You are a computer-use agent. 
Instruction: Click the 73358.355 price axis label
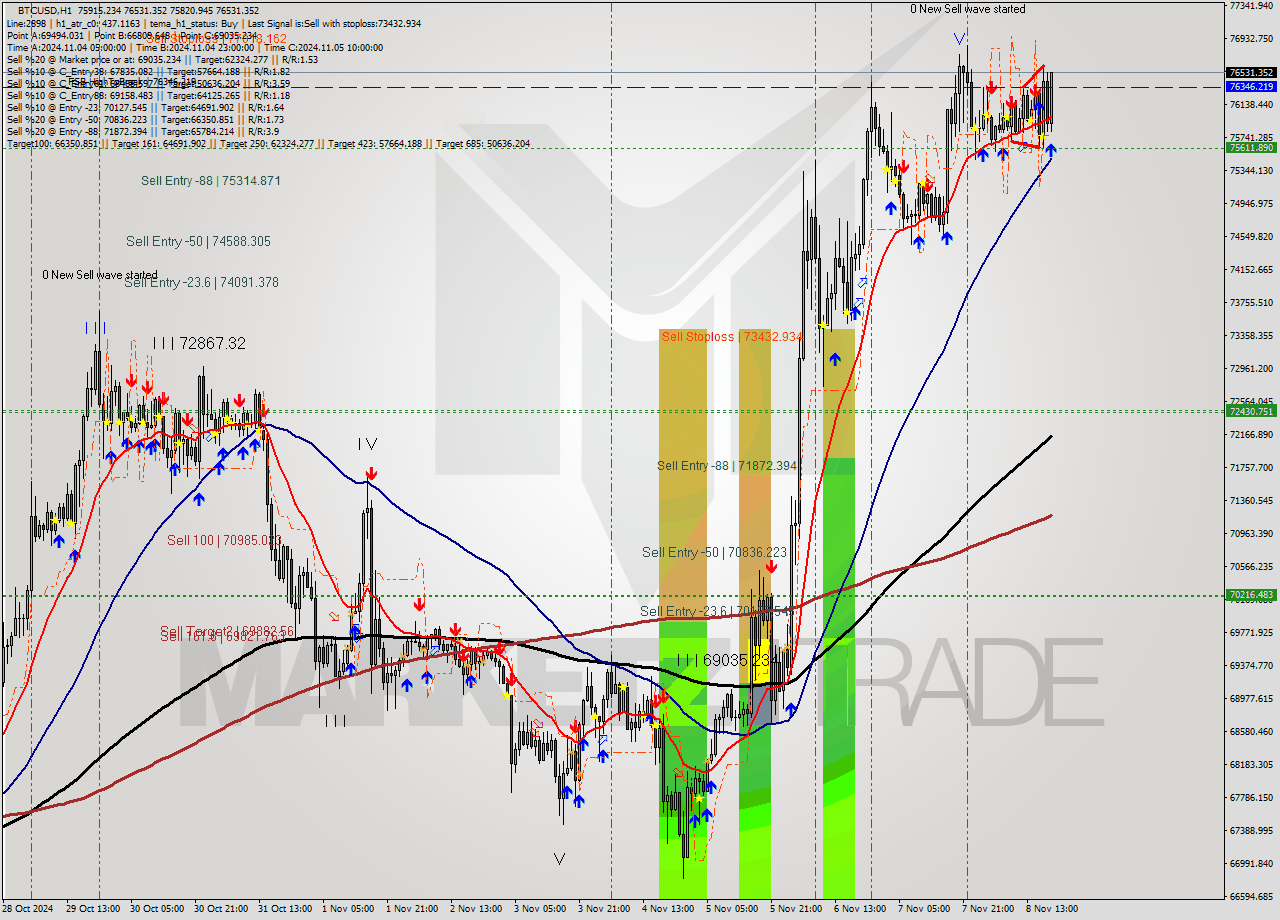(x=1251, y=336)
